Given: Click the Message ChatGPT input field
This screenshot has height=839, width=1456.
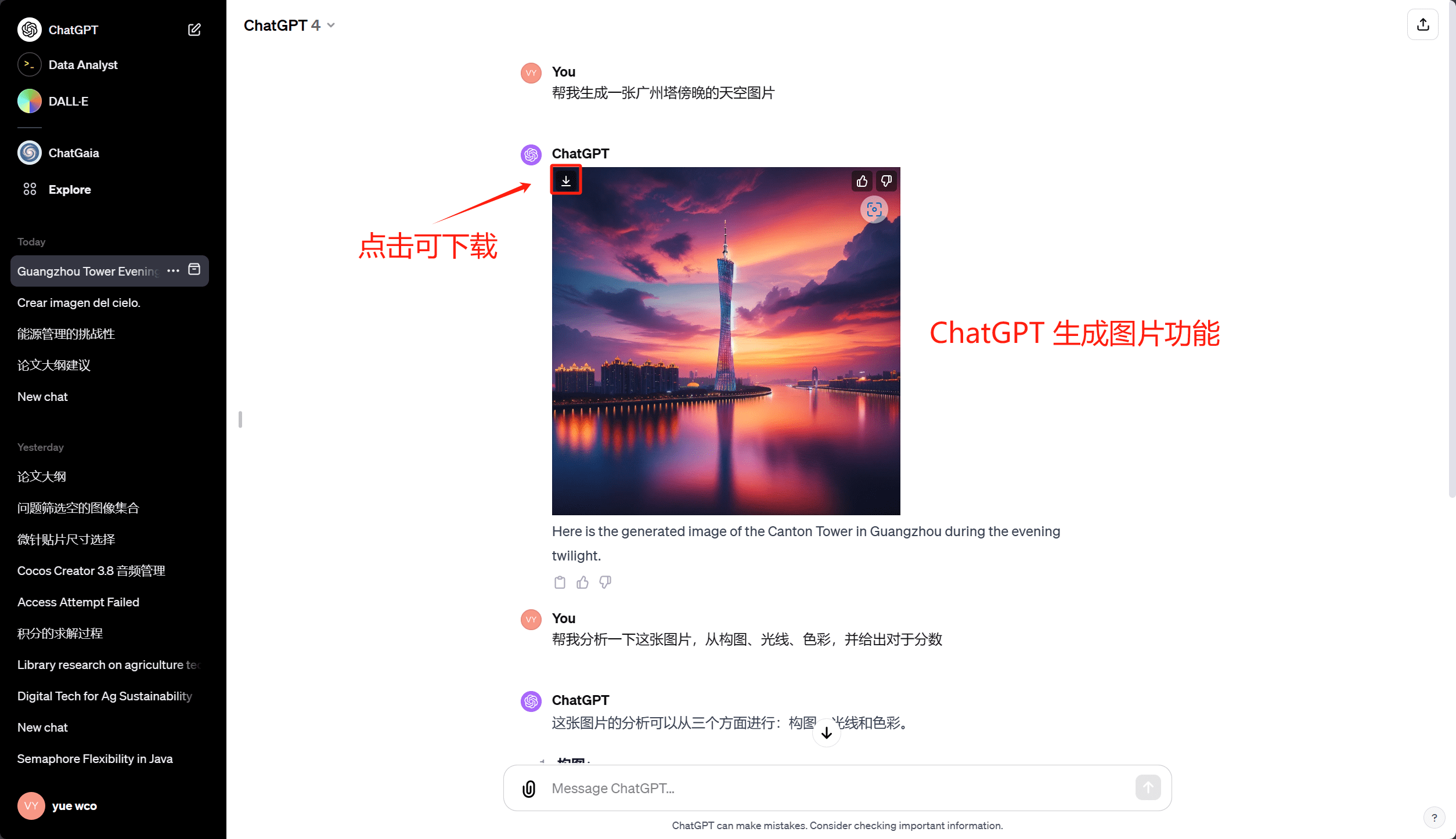Looking at the screenshot, I should (839, 789).
